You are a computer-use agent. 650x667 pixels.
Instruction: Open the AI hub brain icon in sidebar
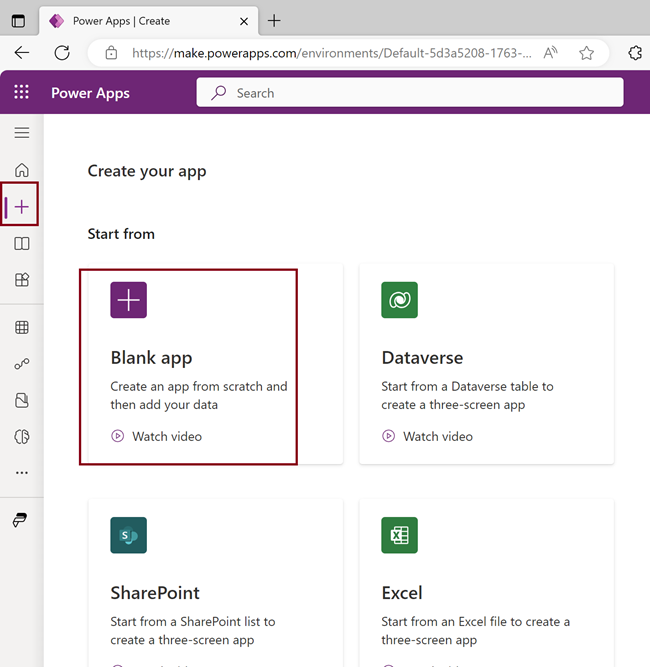pyautogui.click(x=22, y=436)
